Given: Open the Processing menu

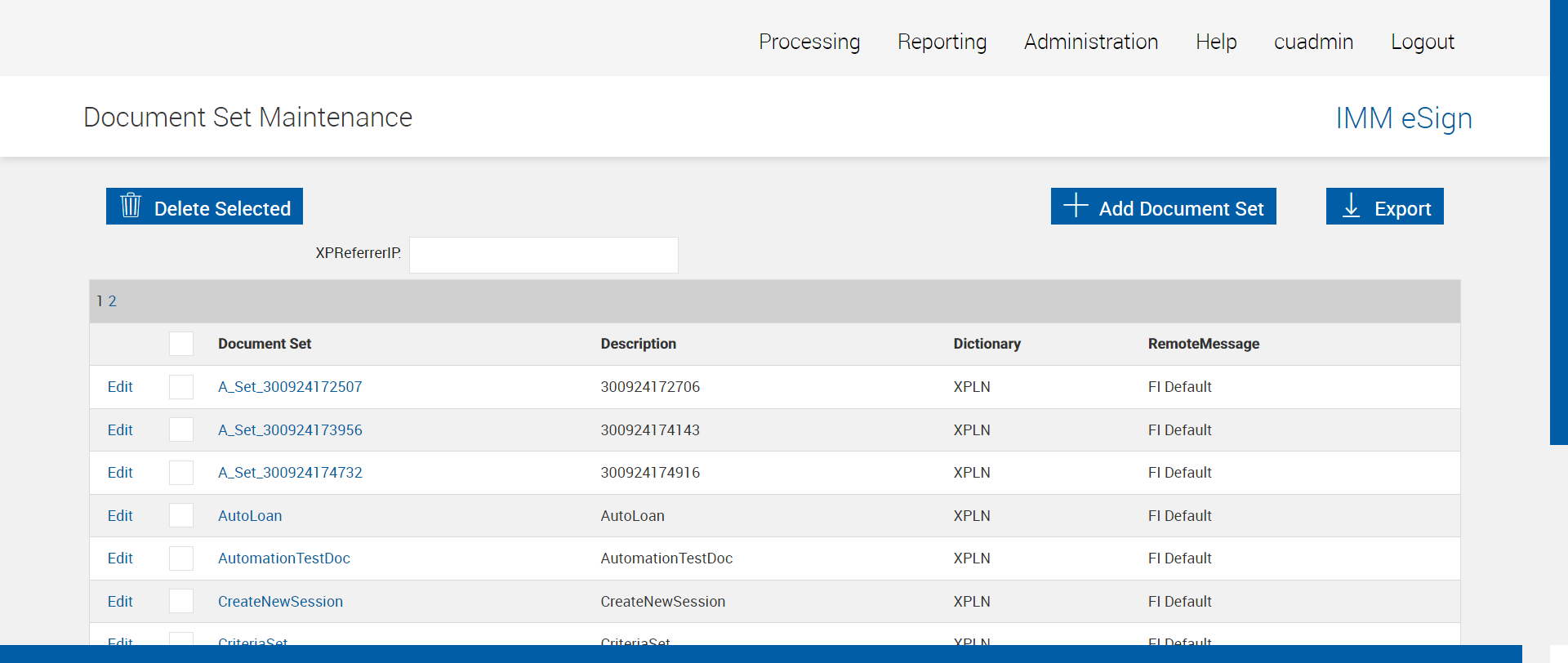Looking at the screenshot, I should pos(809,42).
